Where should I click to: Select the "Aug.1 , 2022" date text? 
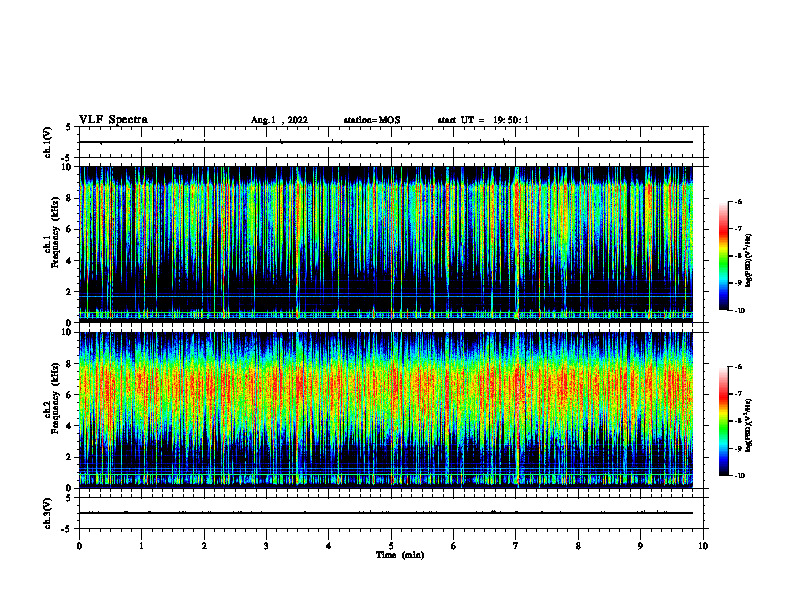279,120
